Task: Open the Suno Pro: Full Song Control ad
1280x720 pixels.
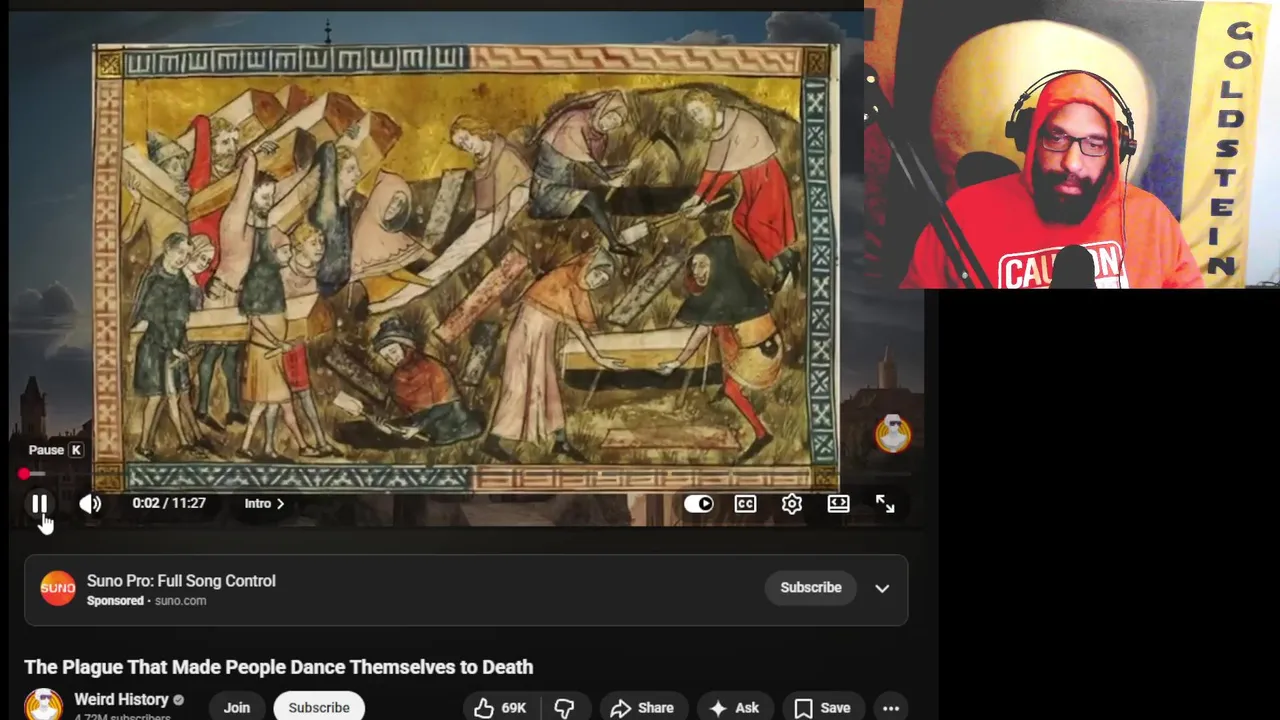Action: (181, 581)
